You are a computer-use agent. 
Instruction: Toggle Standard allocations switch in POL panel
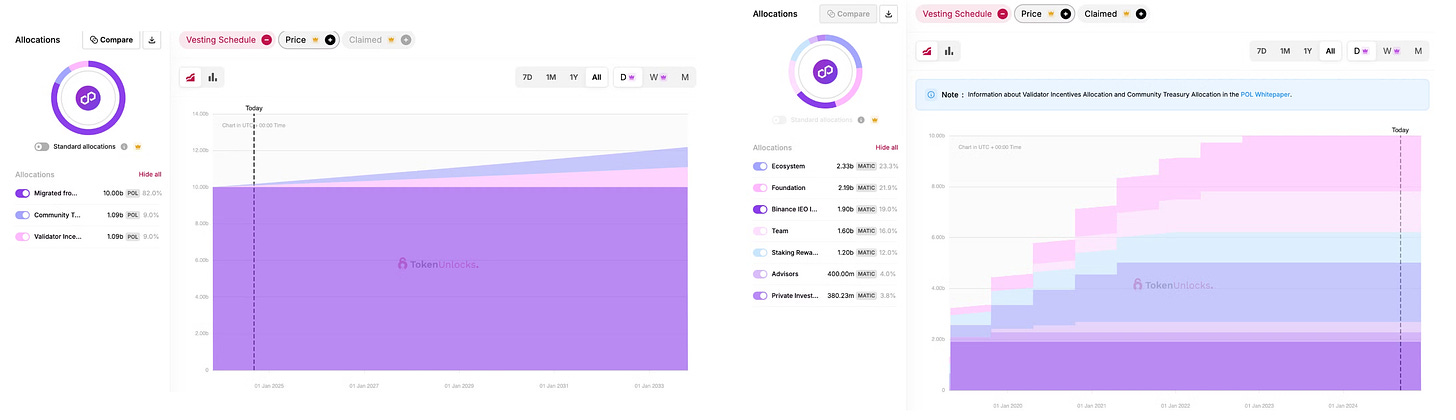click(41, 146)
